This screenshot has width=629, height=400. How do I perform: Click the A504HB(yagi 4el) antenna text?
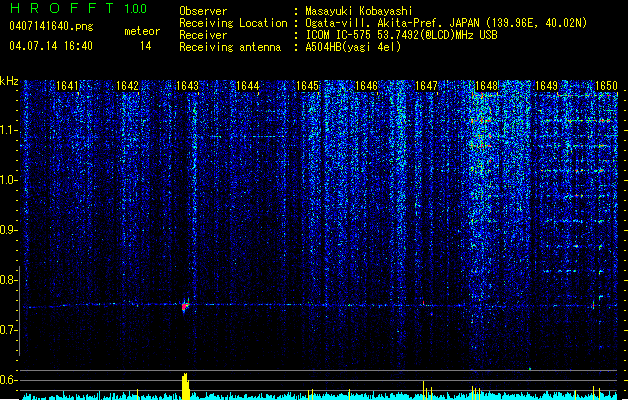point(353,47)
